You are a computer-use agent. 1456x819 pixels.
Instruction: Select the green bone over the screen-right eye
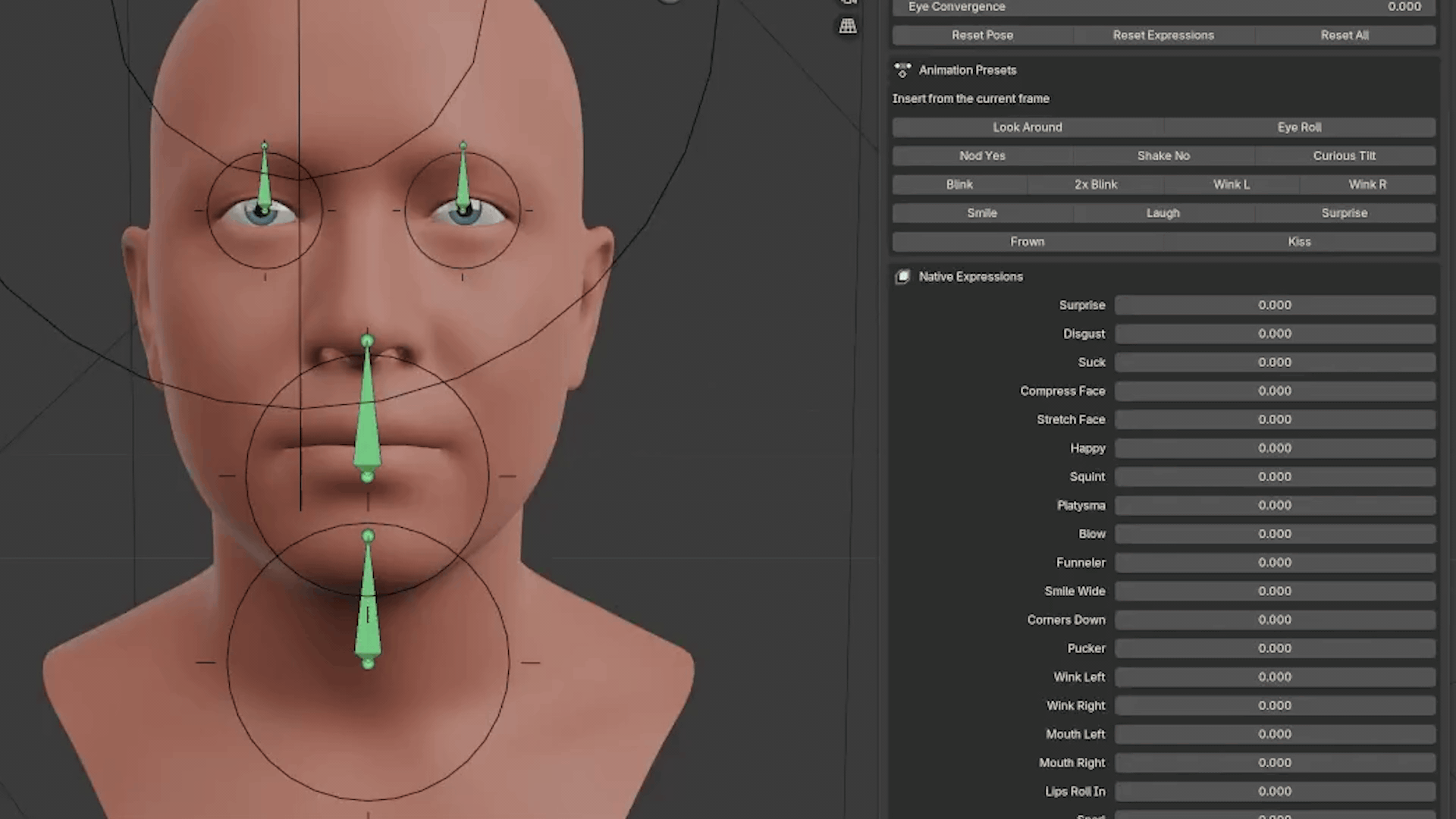click(x=463, y=178)
